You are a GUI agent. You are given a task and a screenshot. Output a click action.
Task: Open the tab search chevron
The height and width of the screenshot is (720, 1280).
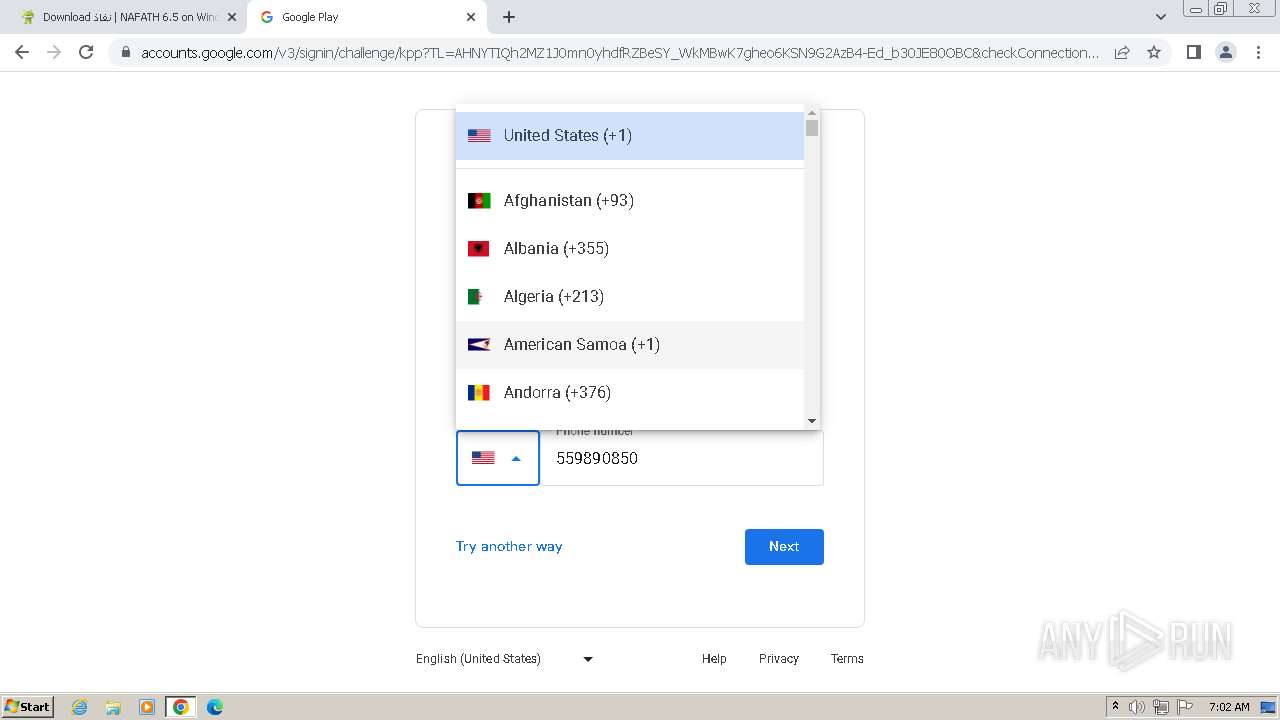(x=1160, y=17)
